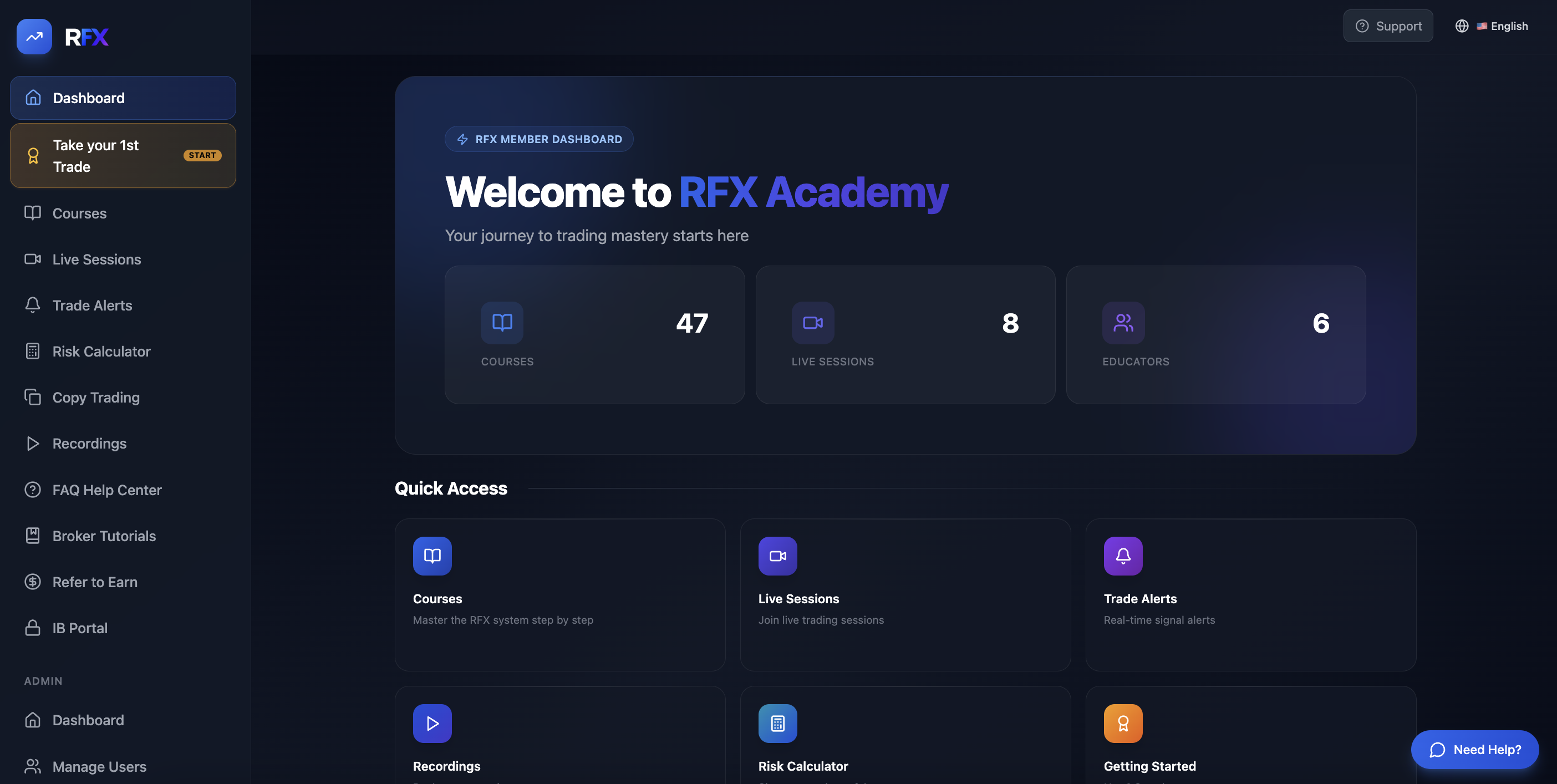Click the 47 courses count
The height and width of the screenshot is (784, 1557).
click(692, 323)
